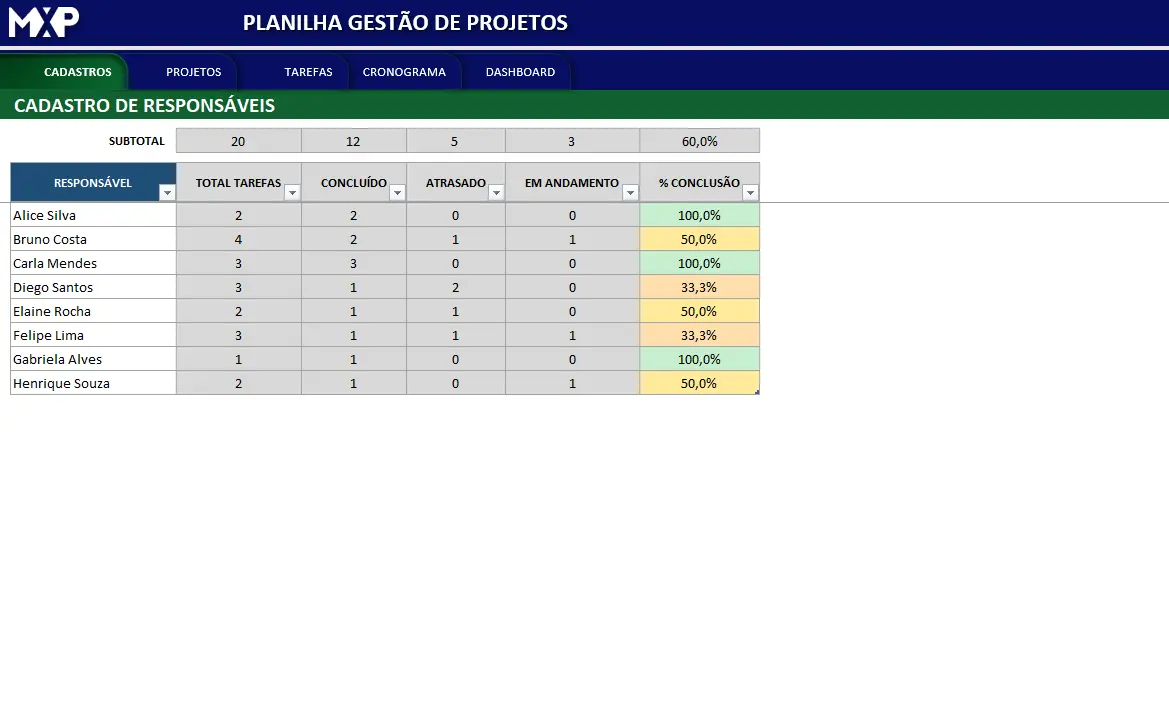This screenshot has width=1169, height=701.
Task: Select Bruno Costa's 50,0% conclusion cell
Action: click(699, 239)
